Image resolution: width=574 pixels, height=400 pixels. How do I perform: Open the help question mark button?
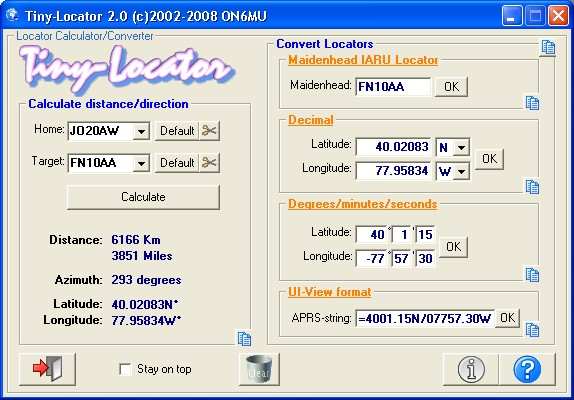click(x=527, y=369)
